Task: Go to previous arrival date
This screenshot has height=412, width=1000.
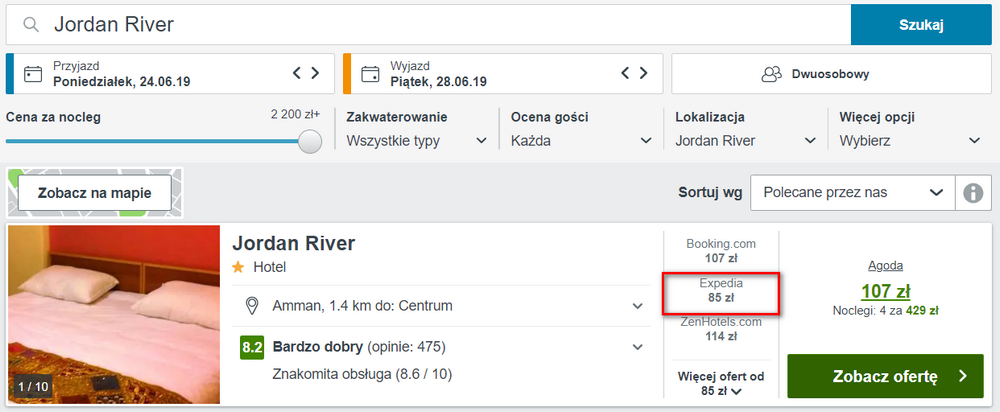Action: coord(297,73)
